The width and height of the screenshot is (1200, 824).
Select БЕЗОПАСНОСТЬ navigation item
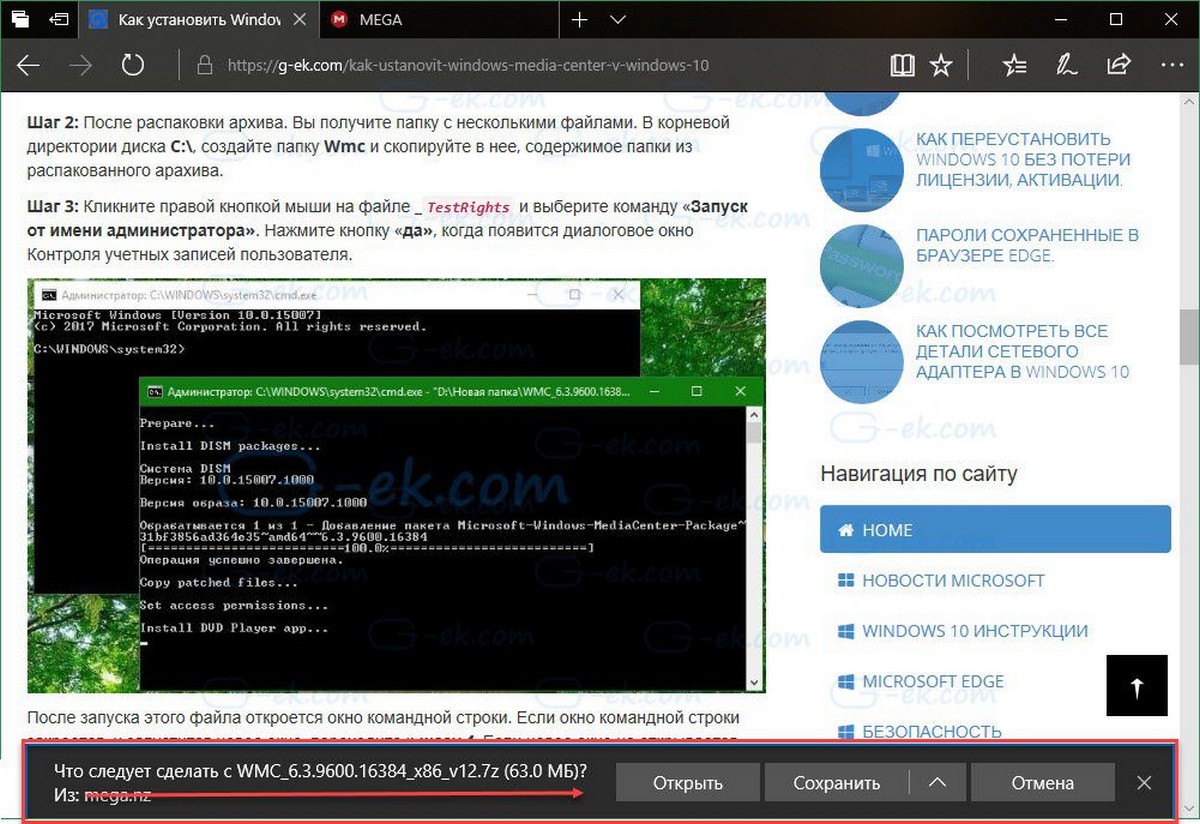[932, 732]
